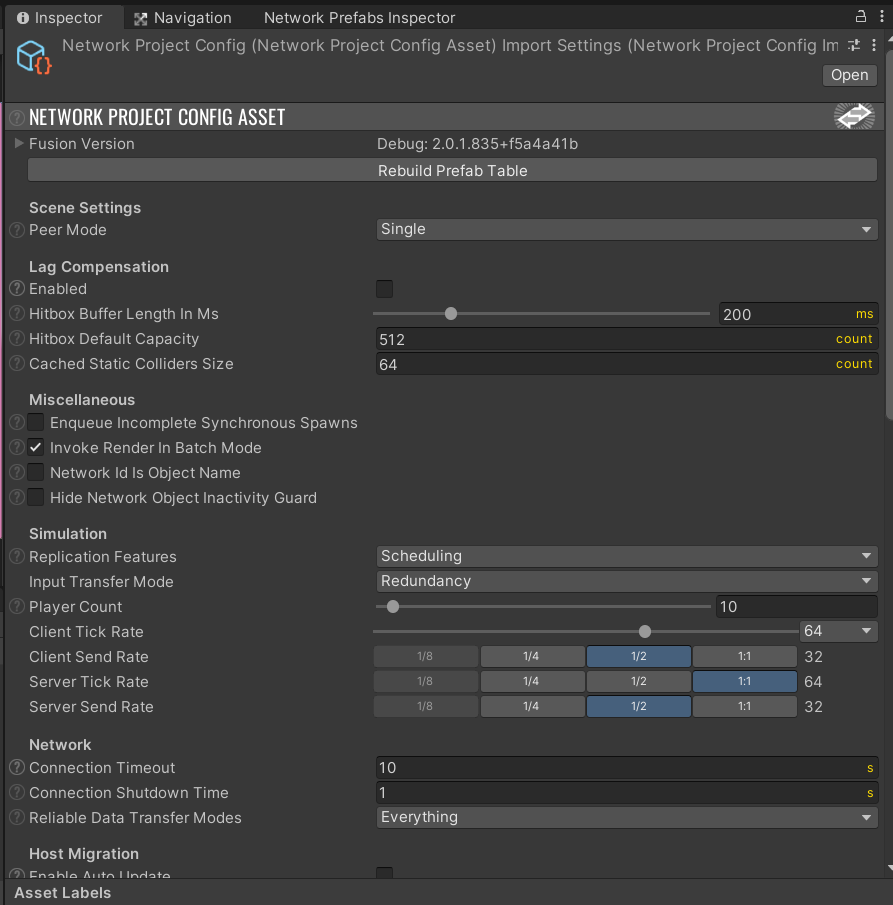This screenshot has width=893, height=905.
Task: Click the Connection Shutdown Time field
Action: click(627, 792)
